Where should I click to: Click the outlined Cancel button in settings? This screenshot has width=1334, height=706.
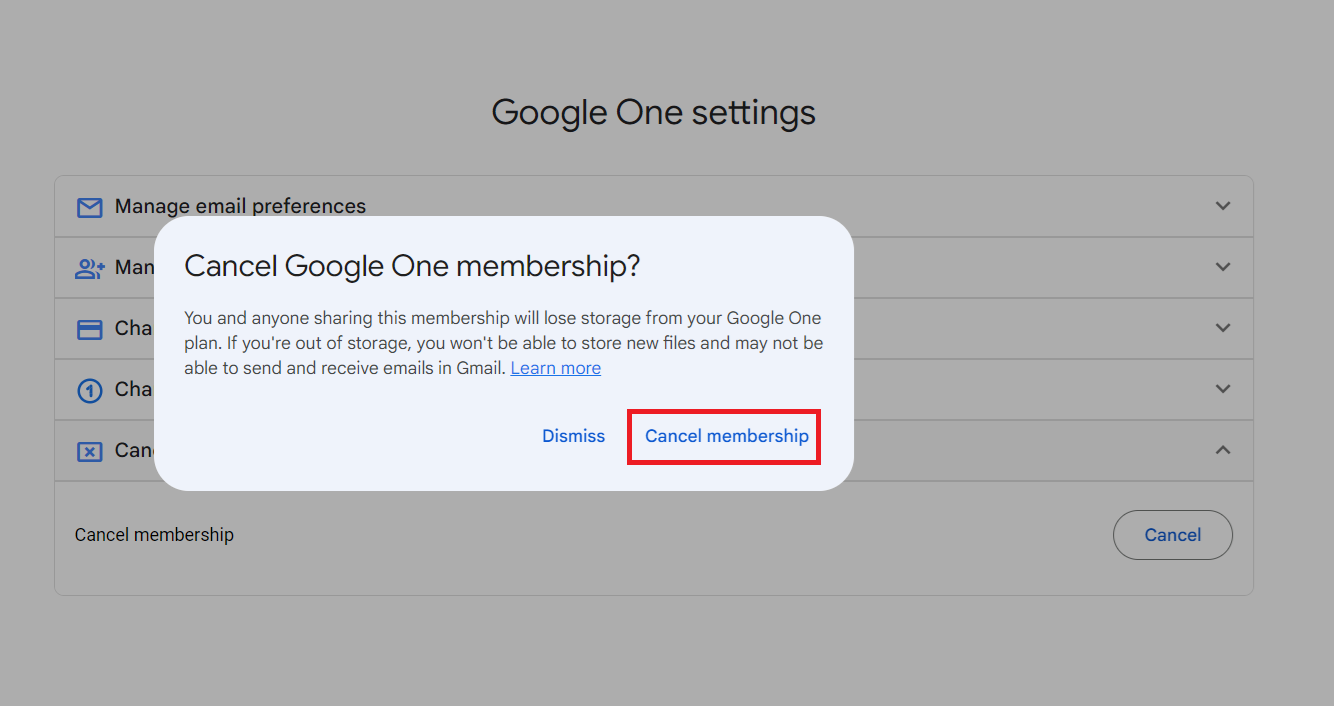[1172, 535]
